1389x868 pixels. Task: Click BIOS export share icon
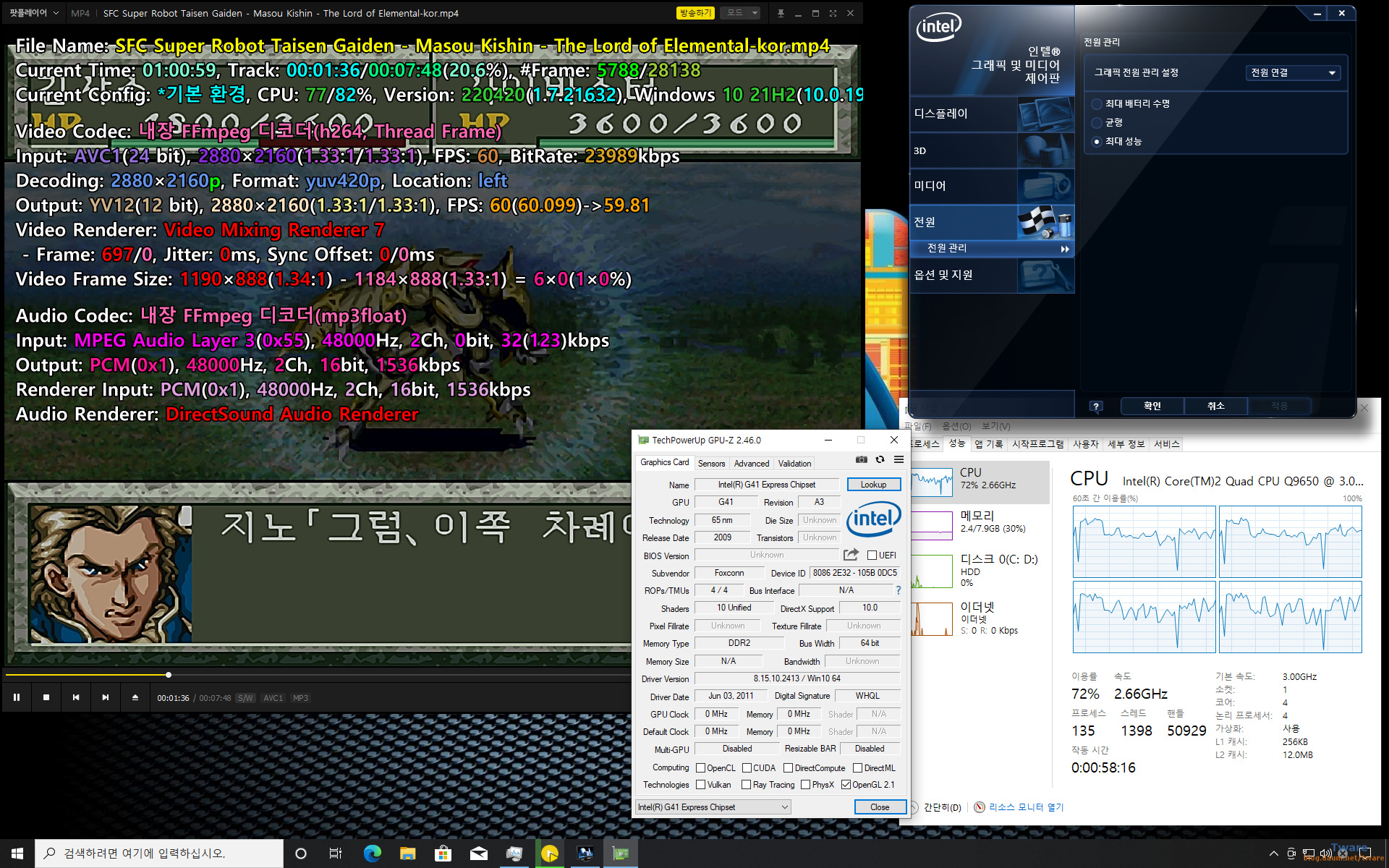pyautogui.click(x=851, y=555)
